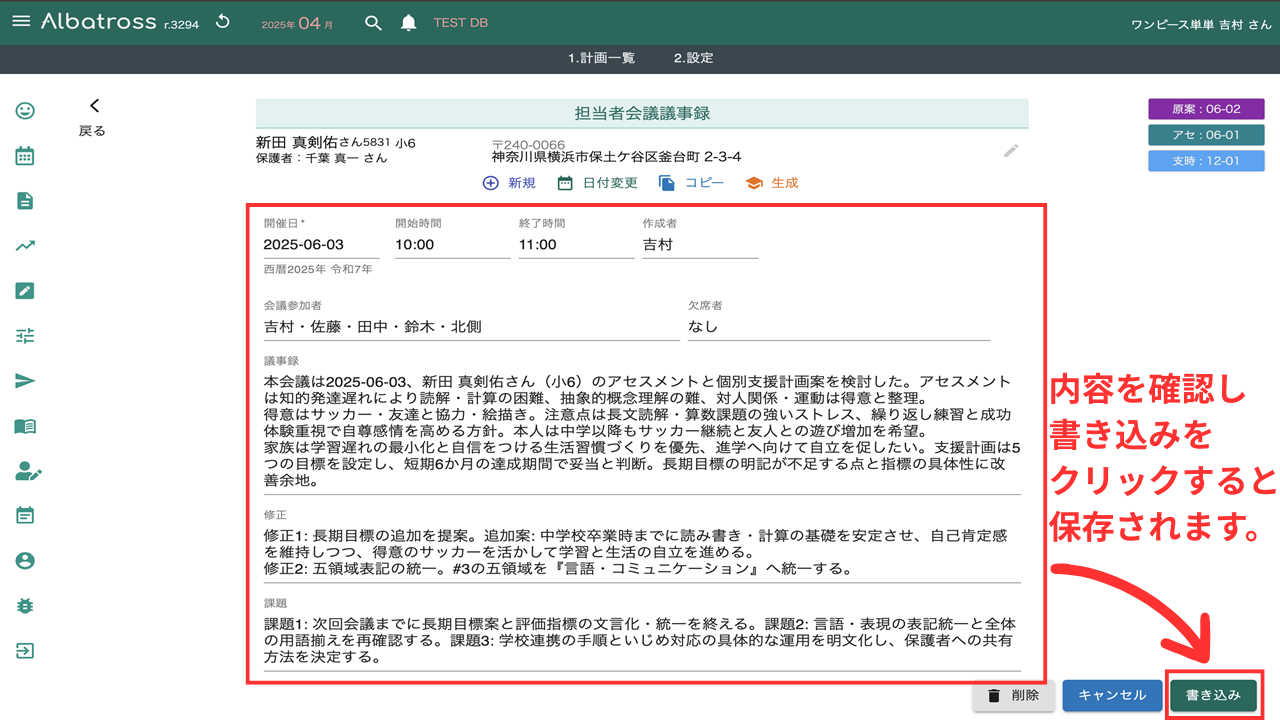Click the 生成 button
This screenshot has height=720, width=1280.
772,183
